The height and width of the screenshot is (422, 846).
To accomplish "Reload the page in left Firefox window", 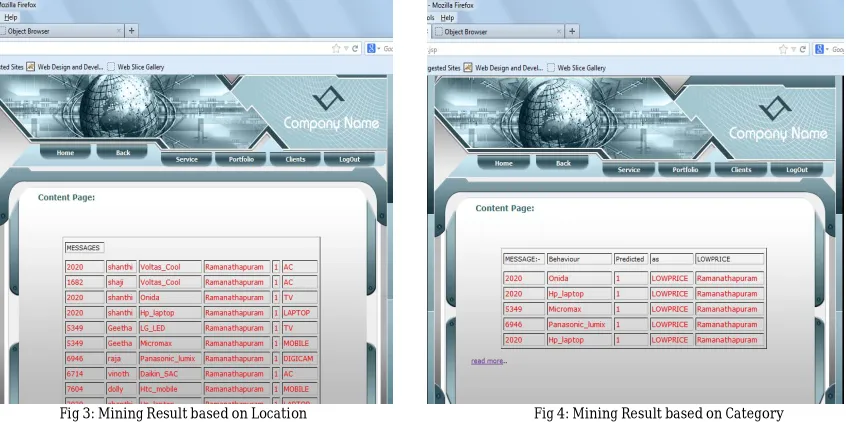I will (355, 49).
